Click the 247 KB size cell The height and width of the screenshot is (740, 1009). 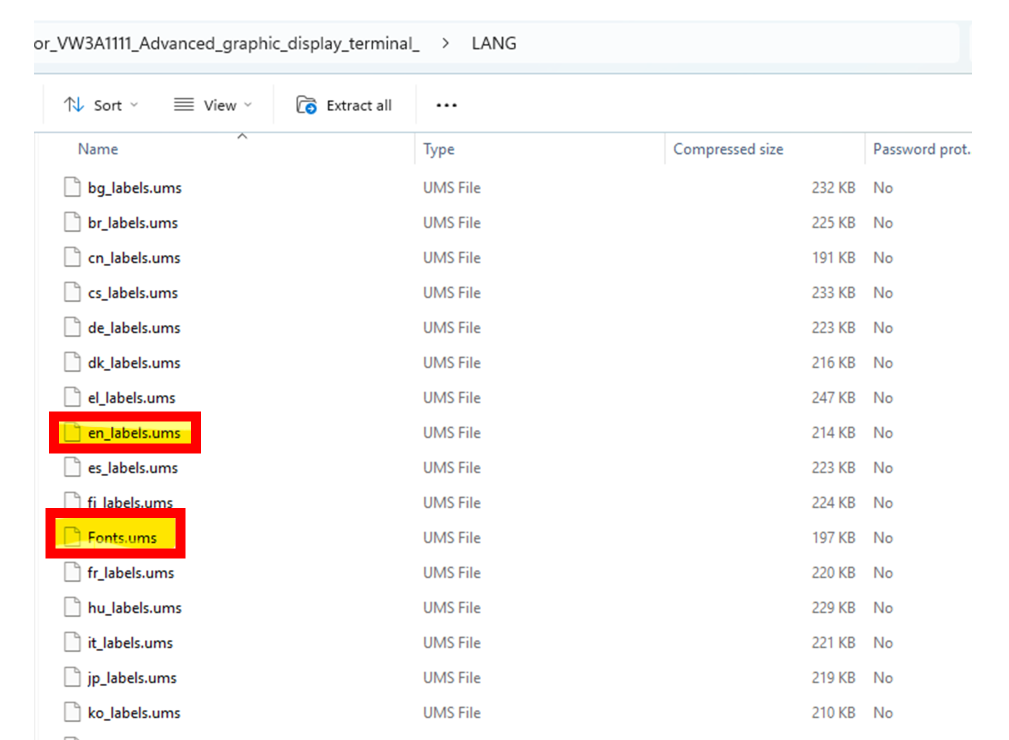pyautogui.click(x=833, y=397)
